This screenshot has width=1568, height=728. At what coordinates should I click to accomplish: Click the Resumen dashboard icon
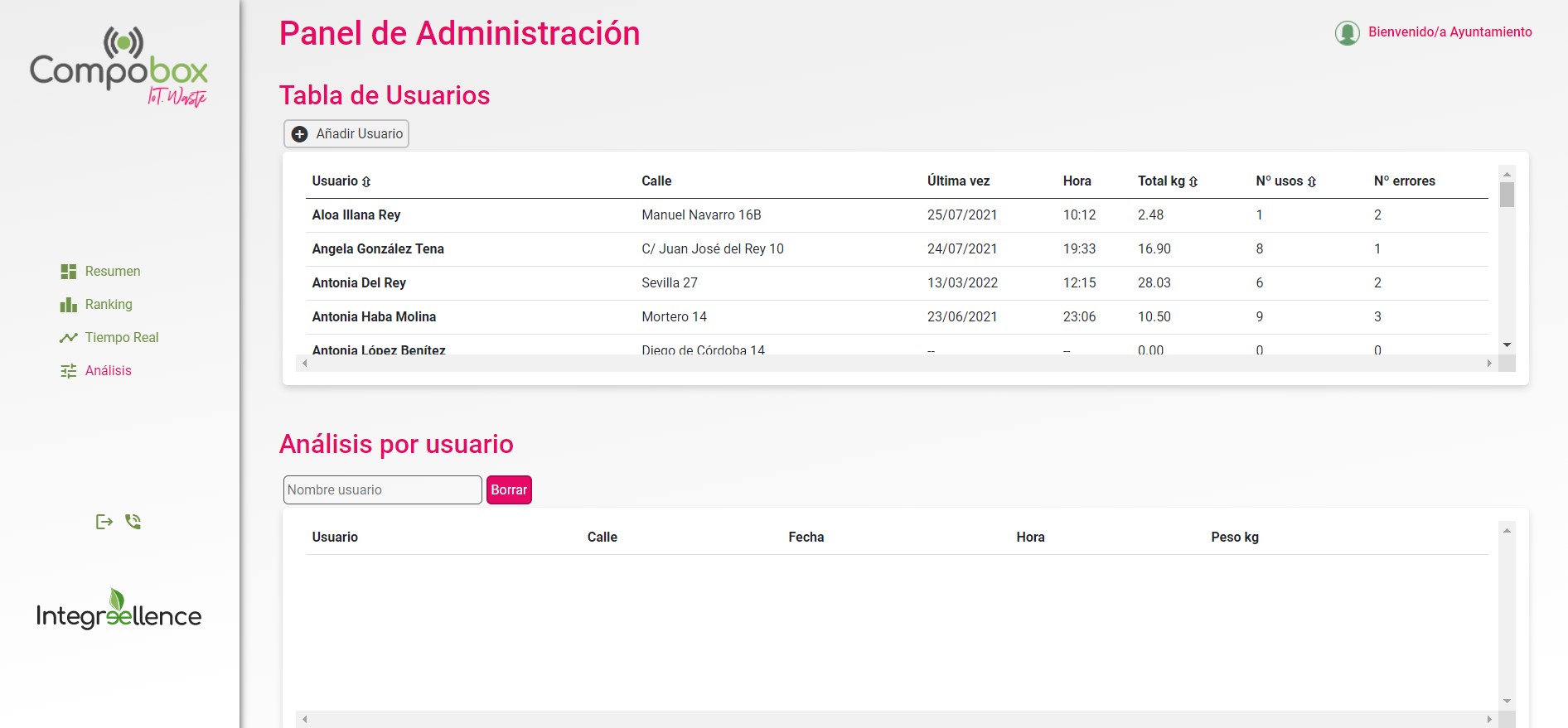(68, 272)
